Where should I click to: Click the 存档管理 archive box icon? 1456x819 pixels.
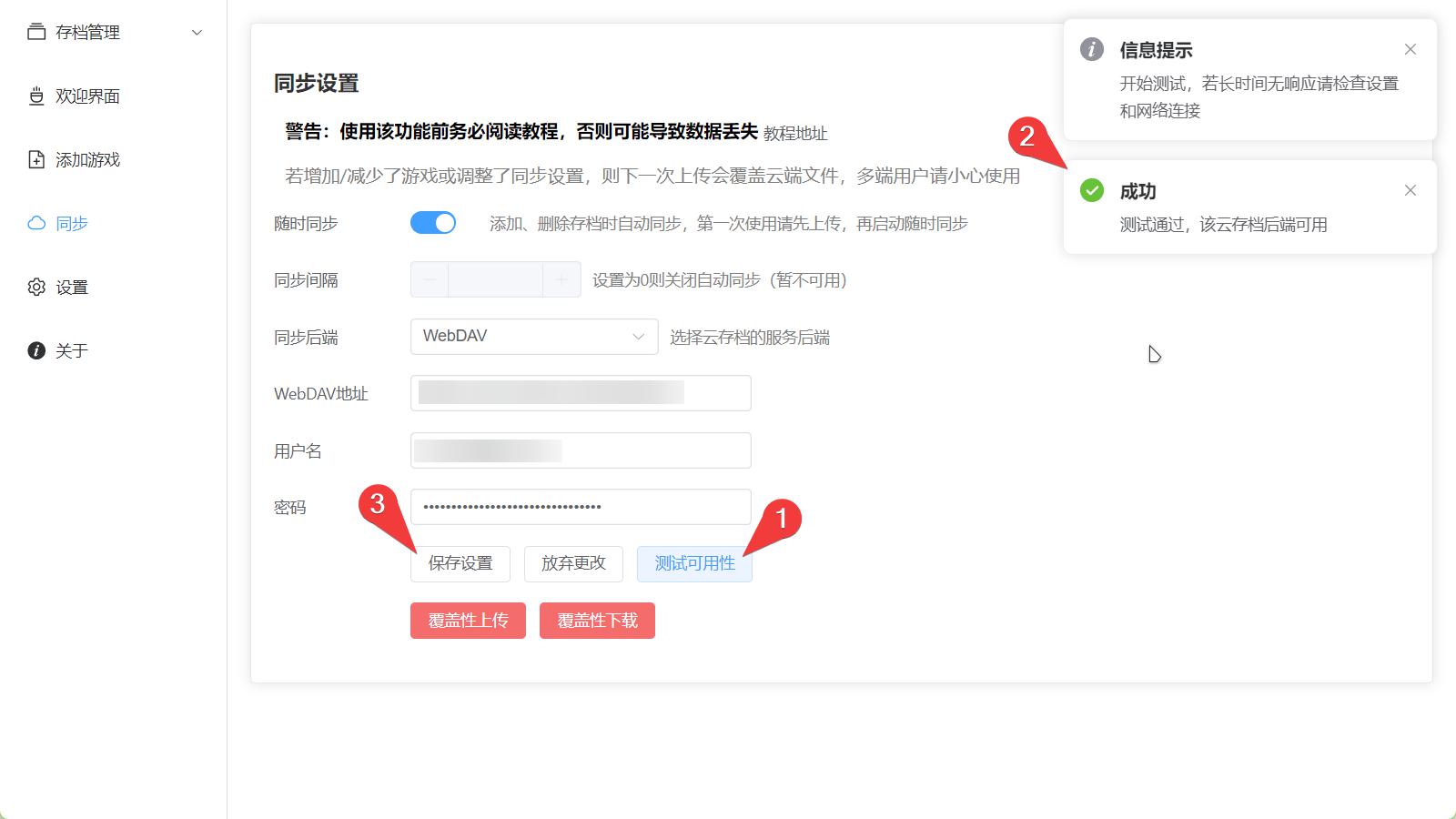tap(35, 31)
